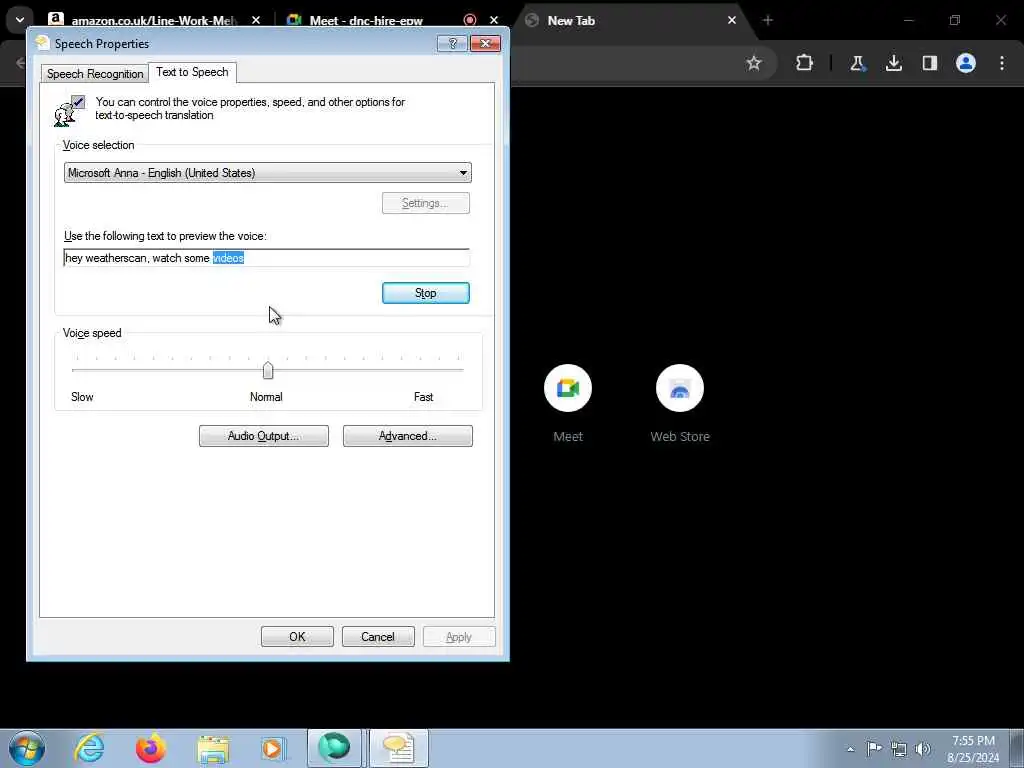Open Windows Media Player from the taskbar

[x=272, y=749]
